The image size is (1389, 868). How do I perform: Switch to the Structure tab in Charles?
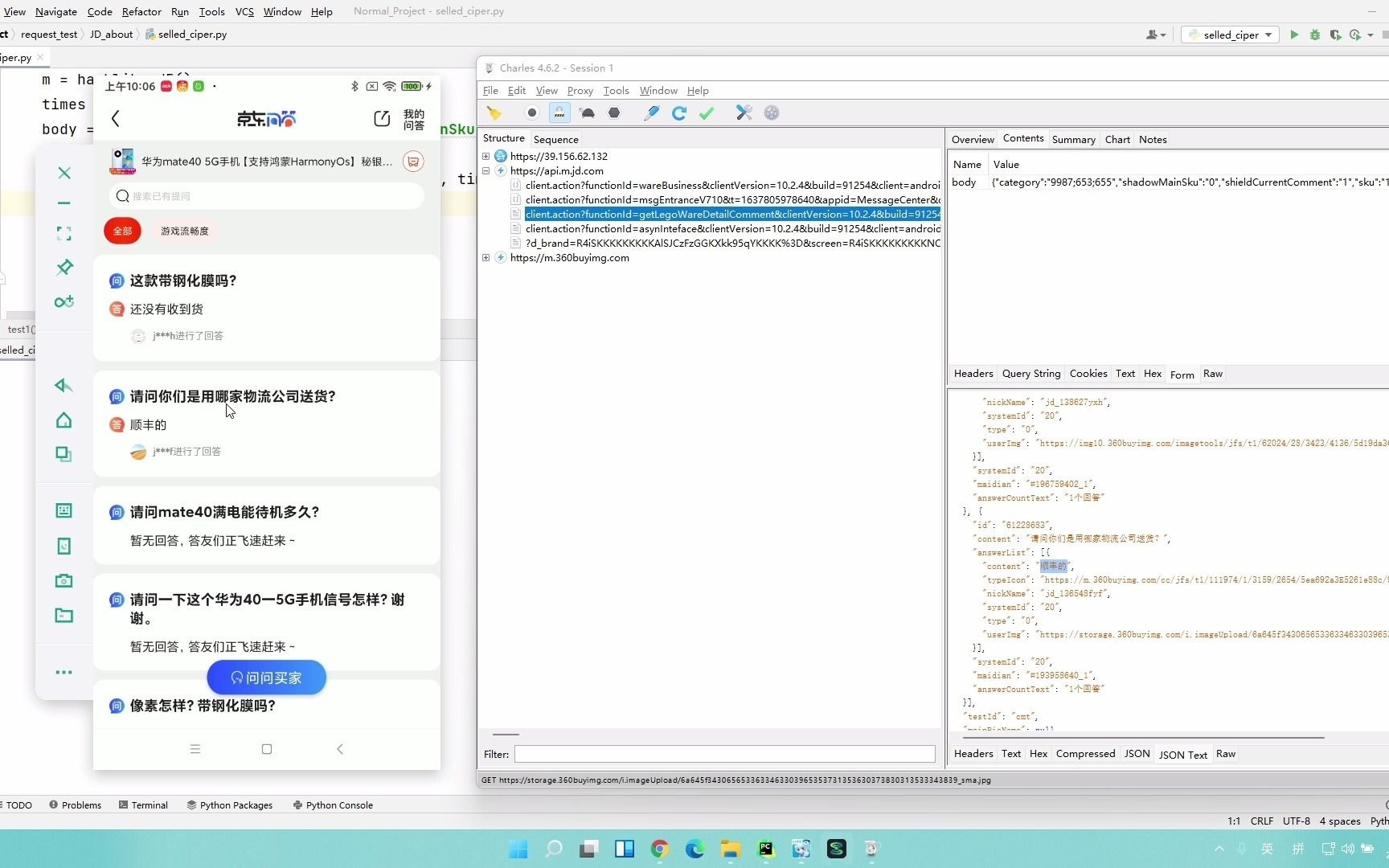(x=504, y=138)
